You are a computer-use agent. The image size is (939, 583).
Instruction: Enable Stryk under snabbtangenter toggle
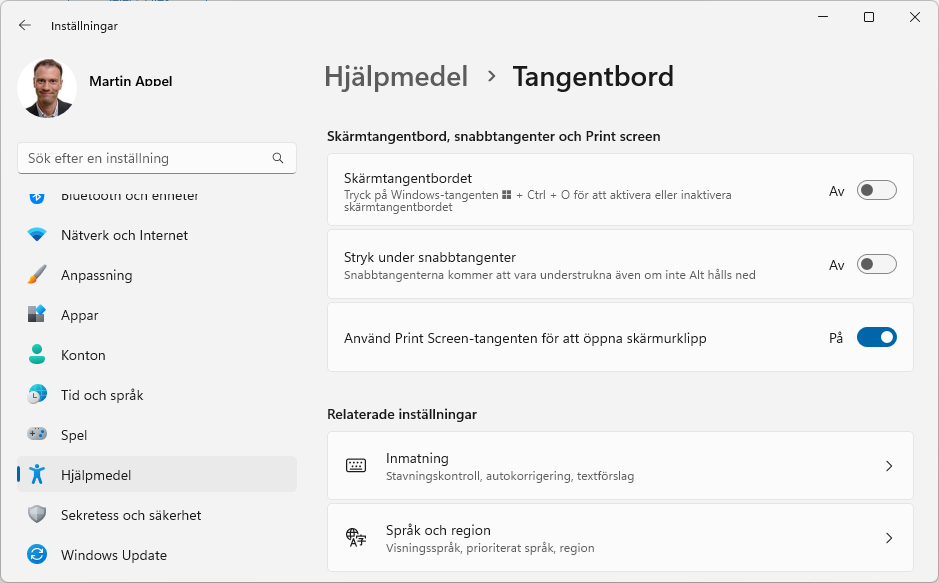click(876, 265)
